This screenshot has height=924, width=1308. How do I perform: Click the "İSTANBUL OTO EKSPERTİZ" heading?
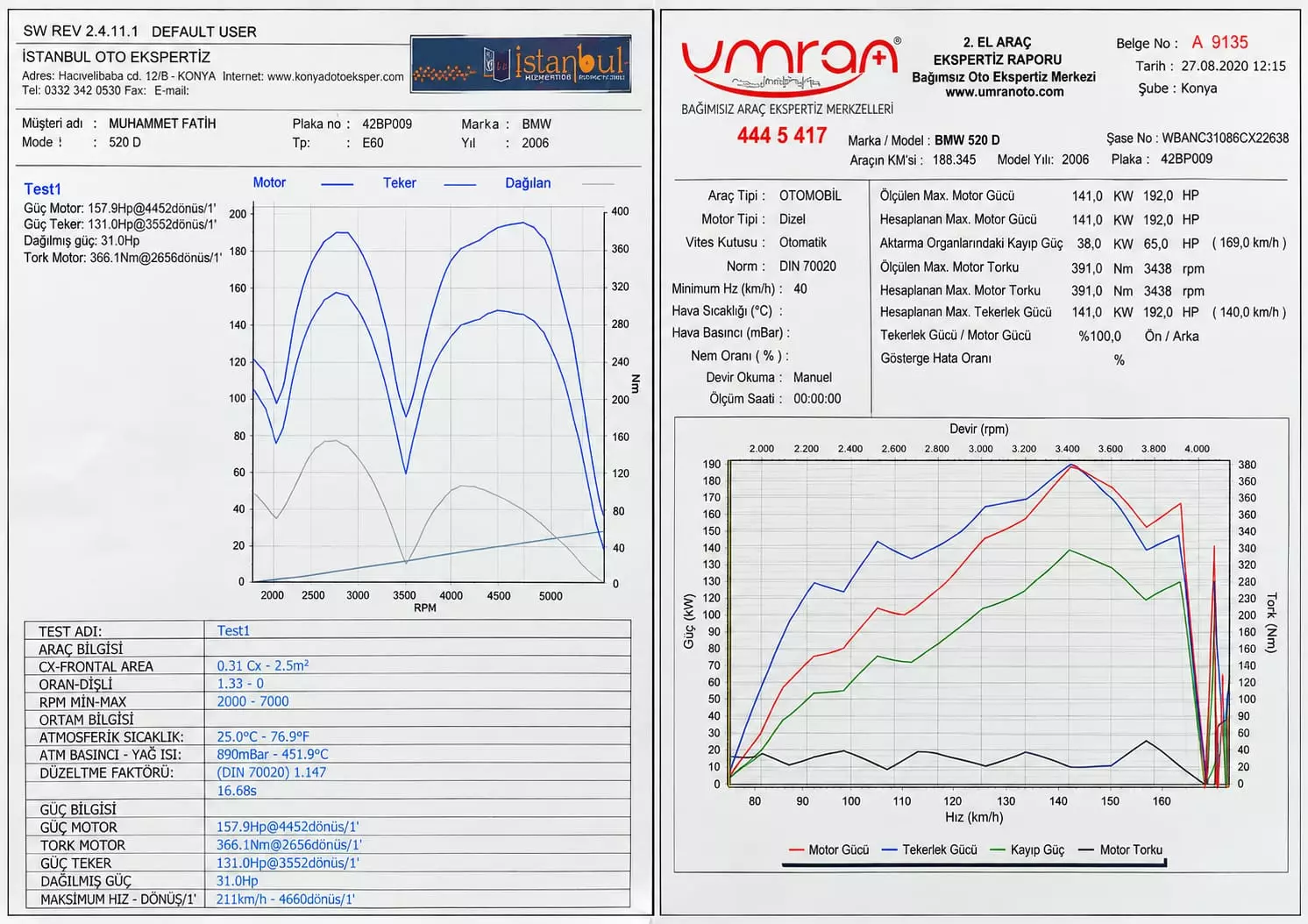tap(116, 57)
